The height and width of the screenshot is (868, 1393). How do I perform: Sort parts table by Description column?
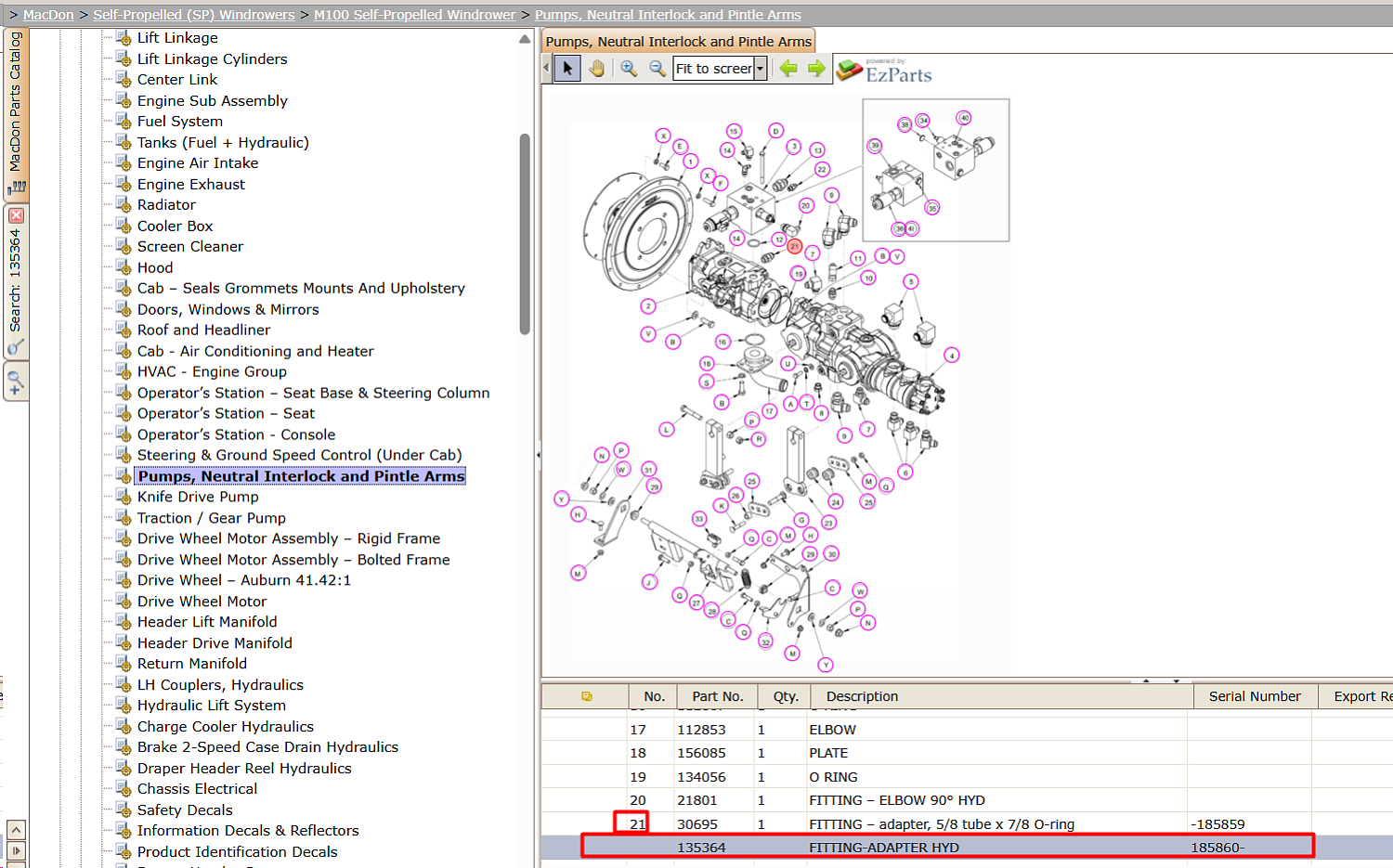(1002, 696)
